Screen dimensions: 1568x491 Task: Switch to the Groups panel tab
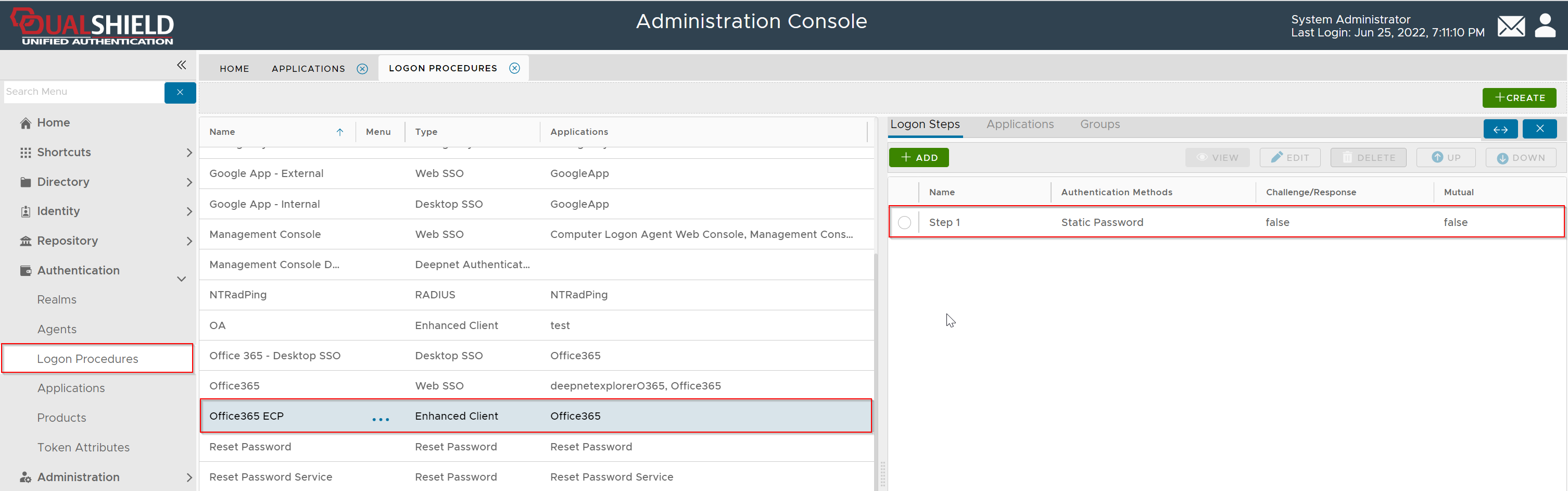tap(1099, 124)
